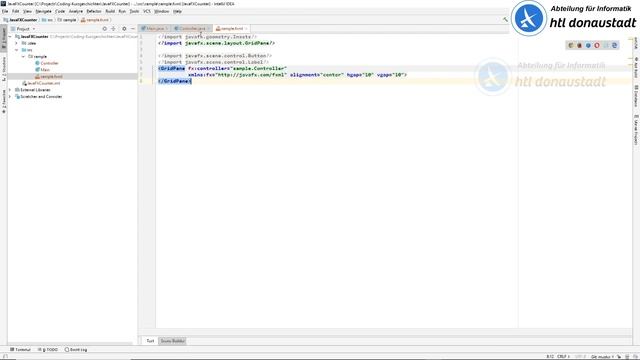Open the Help menu
640x360 pixels.
click(177, 11)
